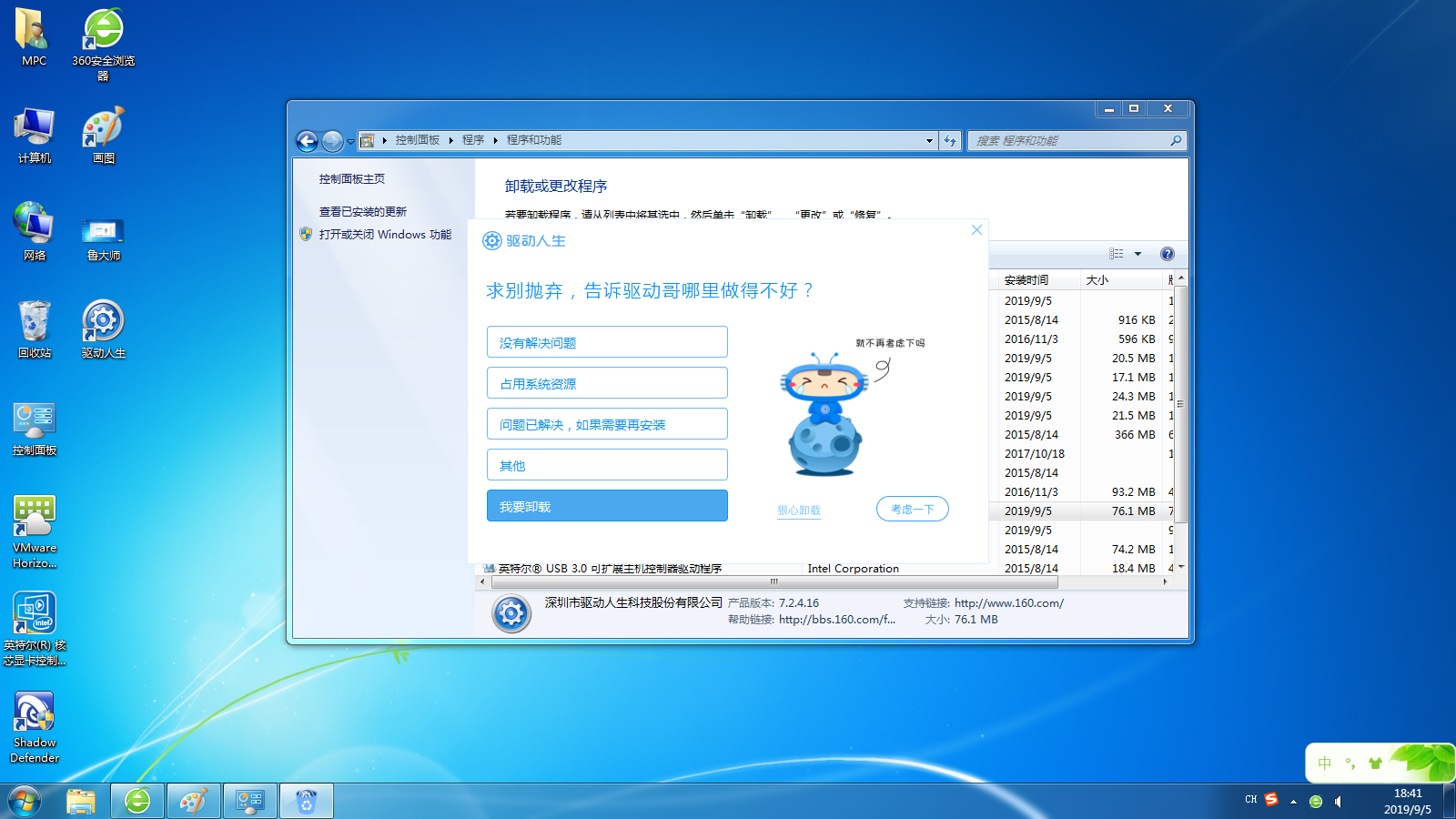Open recent pages dropdown arrow
Image resolution: width=1456 pixels, height=819 pixels.
tap(350, 142)
